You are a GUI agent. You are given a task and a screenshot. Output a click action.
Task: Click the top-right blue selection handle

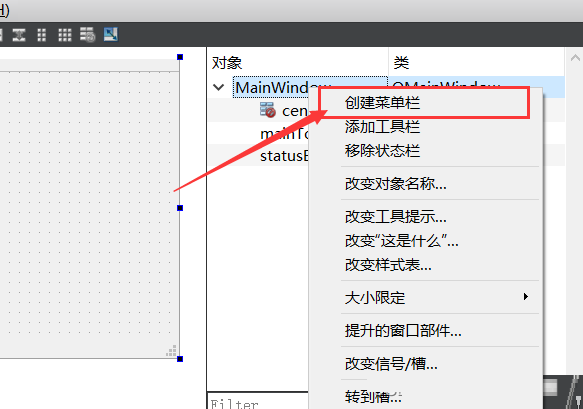pos(180,57)
